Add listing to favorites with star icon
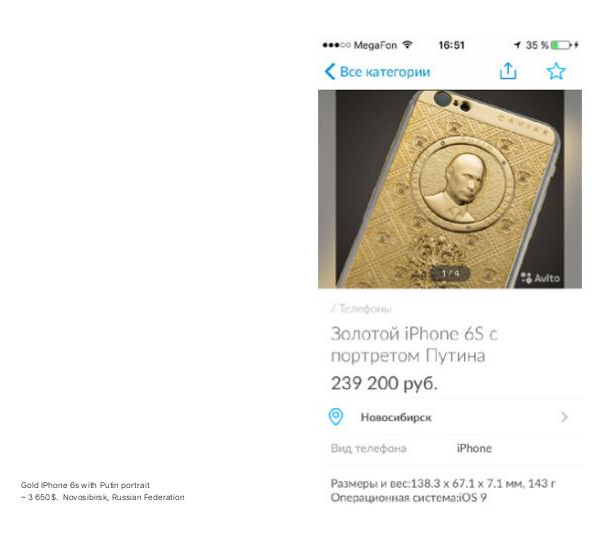 pyautogui.click(x=556, y=71)
